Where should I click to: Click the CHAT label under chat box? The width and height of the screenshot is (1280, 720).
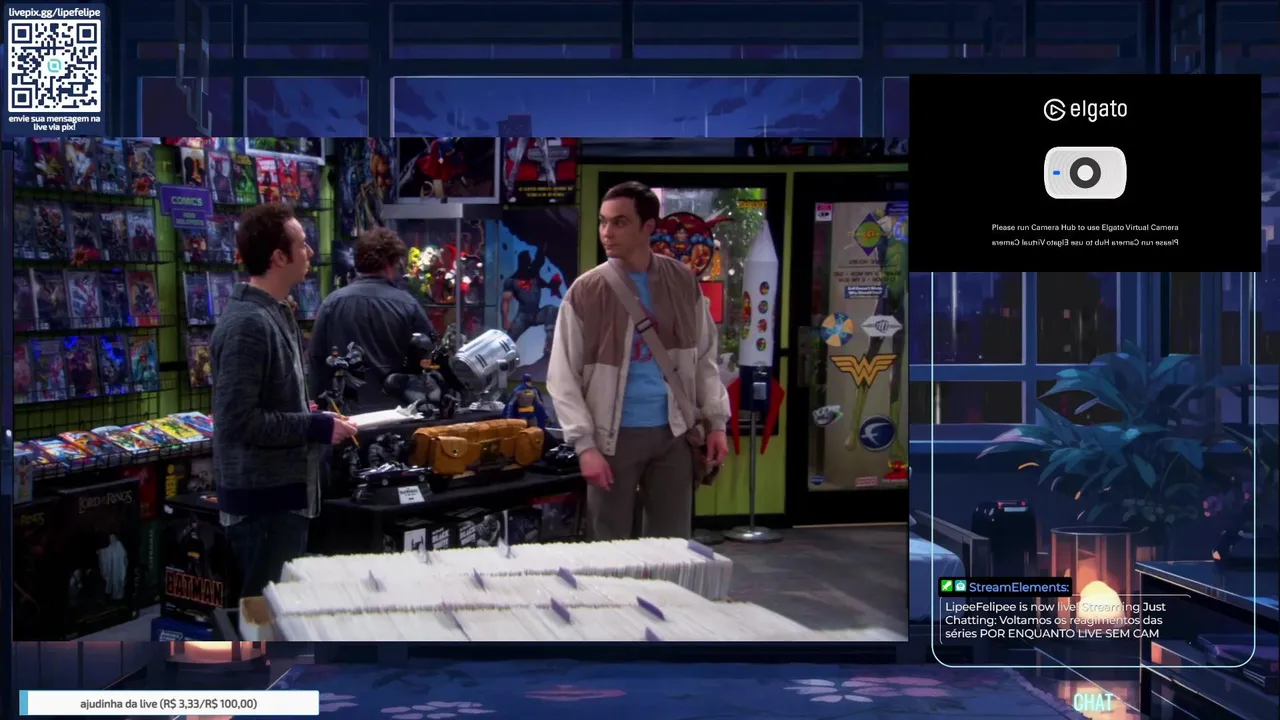coord(1093,703)
